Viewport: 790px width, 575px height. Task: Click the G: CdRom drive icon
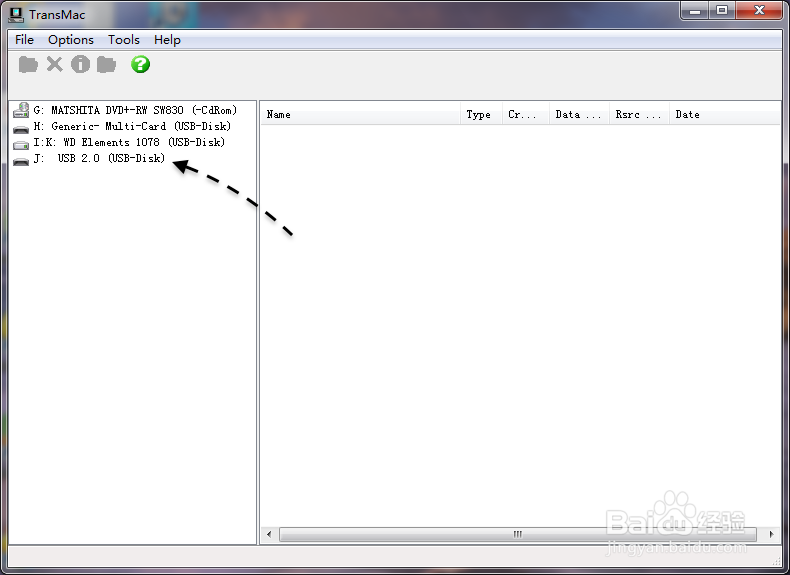(21, 110)
